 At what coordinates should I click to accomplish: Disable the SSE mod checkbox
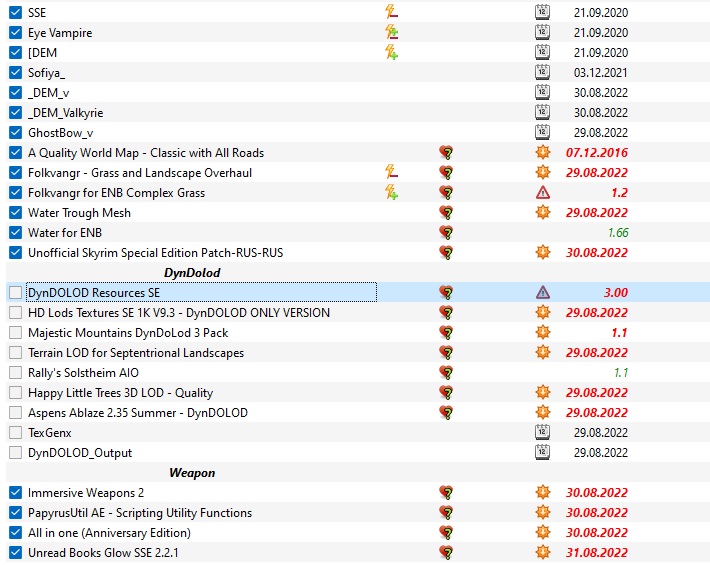click(x=15, y=12)
